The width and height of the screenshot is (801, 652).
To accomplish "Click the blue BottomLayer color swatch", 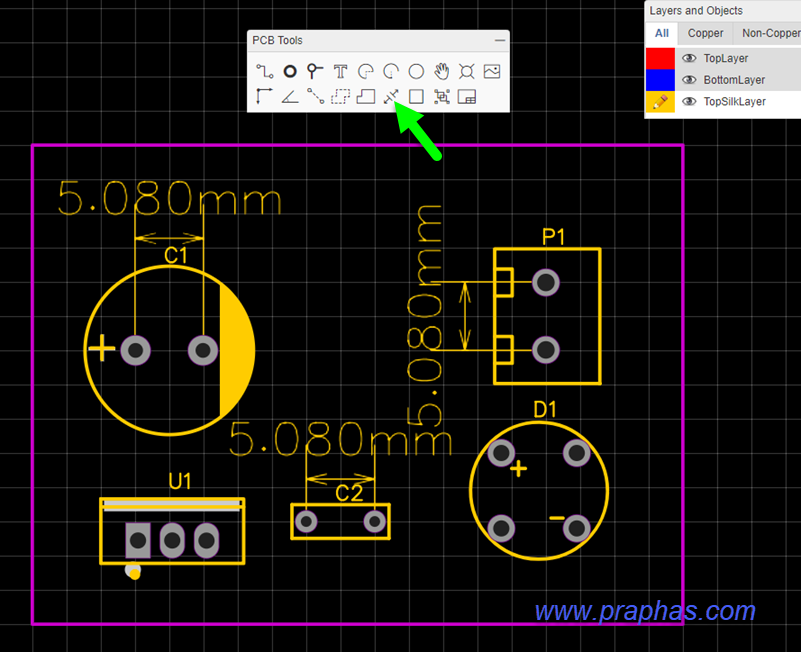I will (x=660, y=80).
